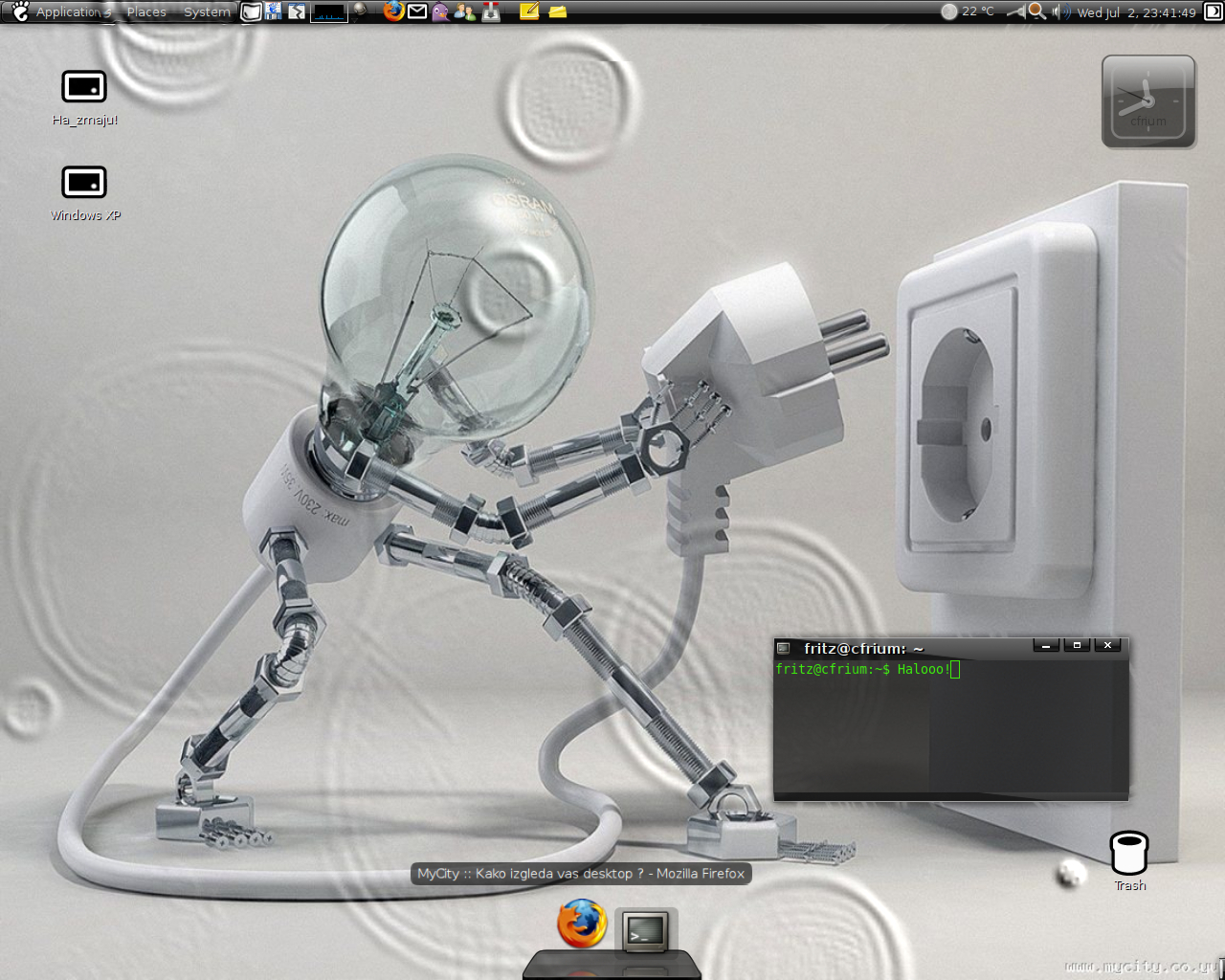Open the System menu
Viewport: 1225px width, 980px height.
[x=207, y=12]
